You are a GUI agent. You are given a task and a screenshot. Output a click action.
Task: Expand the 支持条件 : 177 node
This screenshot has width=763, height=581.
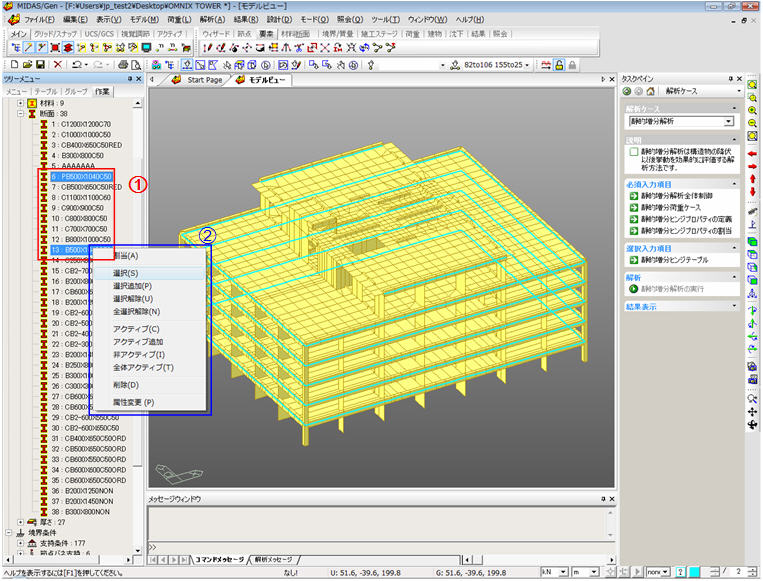20,543
